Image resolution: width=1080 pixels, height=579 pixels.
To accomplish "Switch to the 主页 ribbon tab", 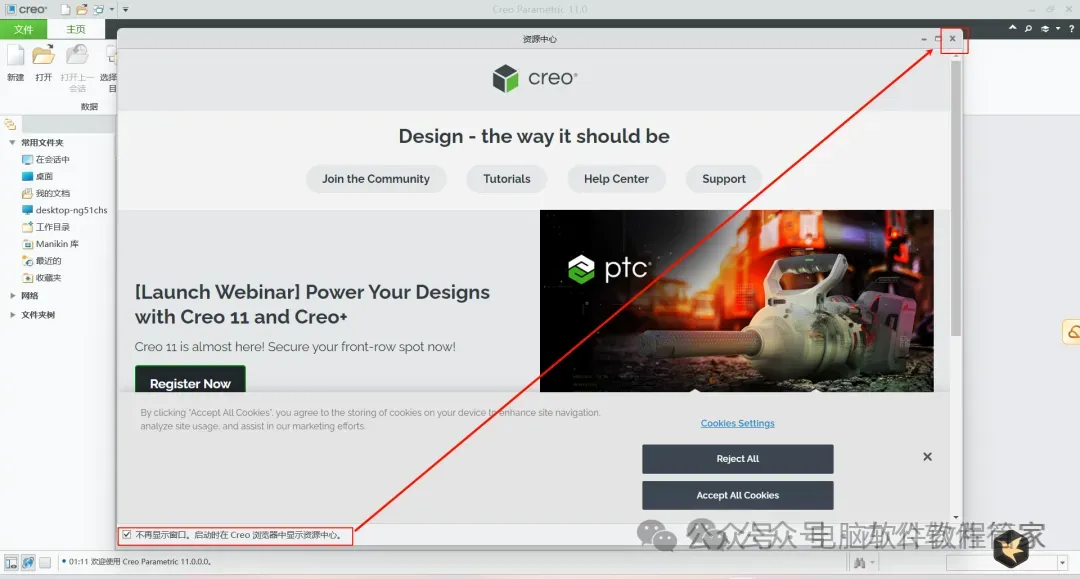I will tap(76, 29).
